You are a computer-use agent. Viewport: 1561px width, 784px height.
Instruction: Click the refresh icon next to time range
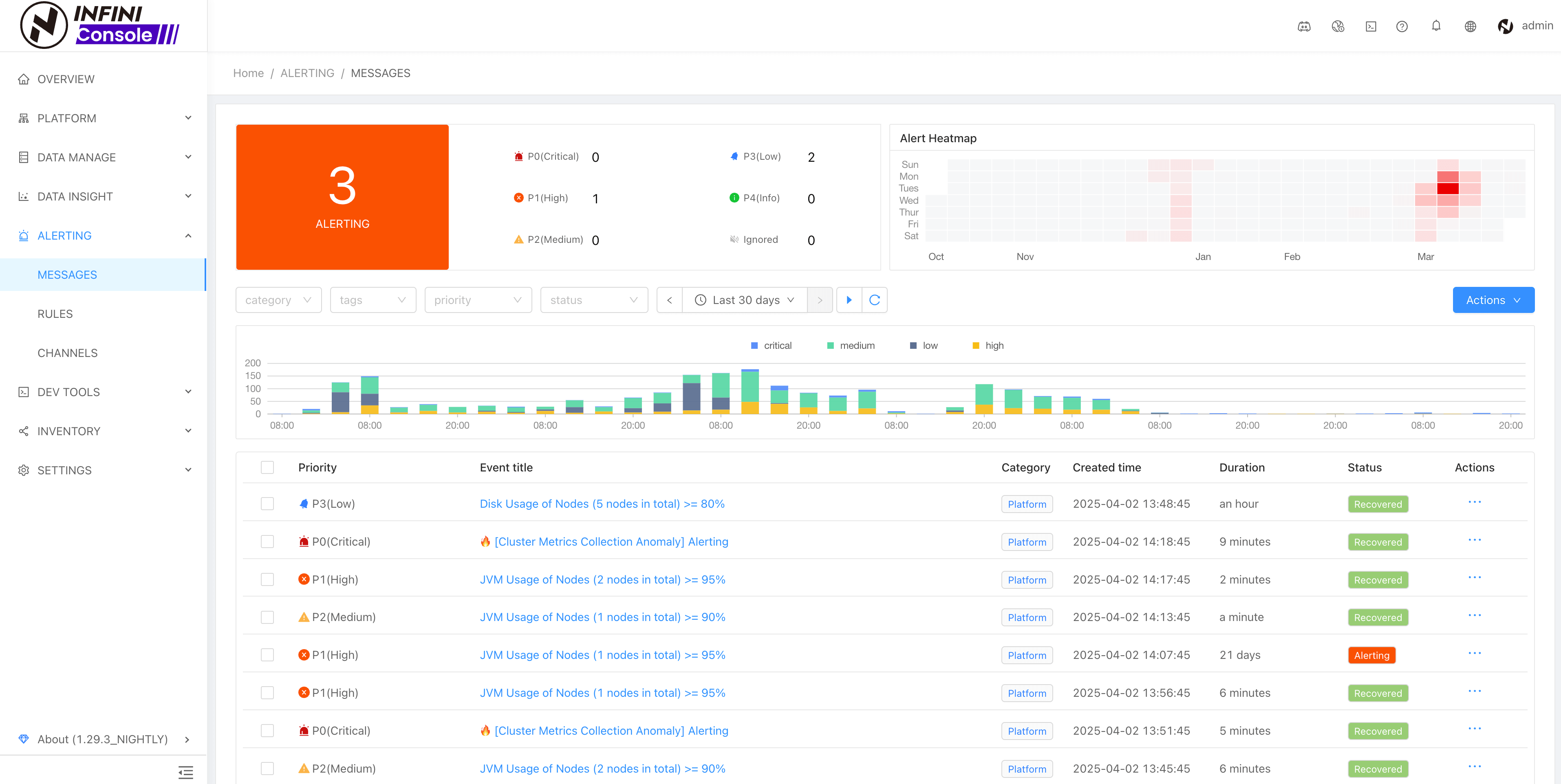(874, 300)
